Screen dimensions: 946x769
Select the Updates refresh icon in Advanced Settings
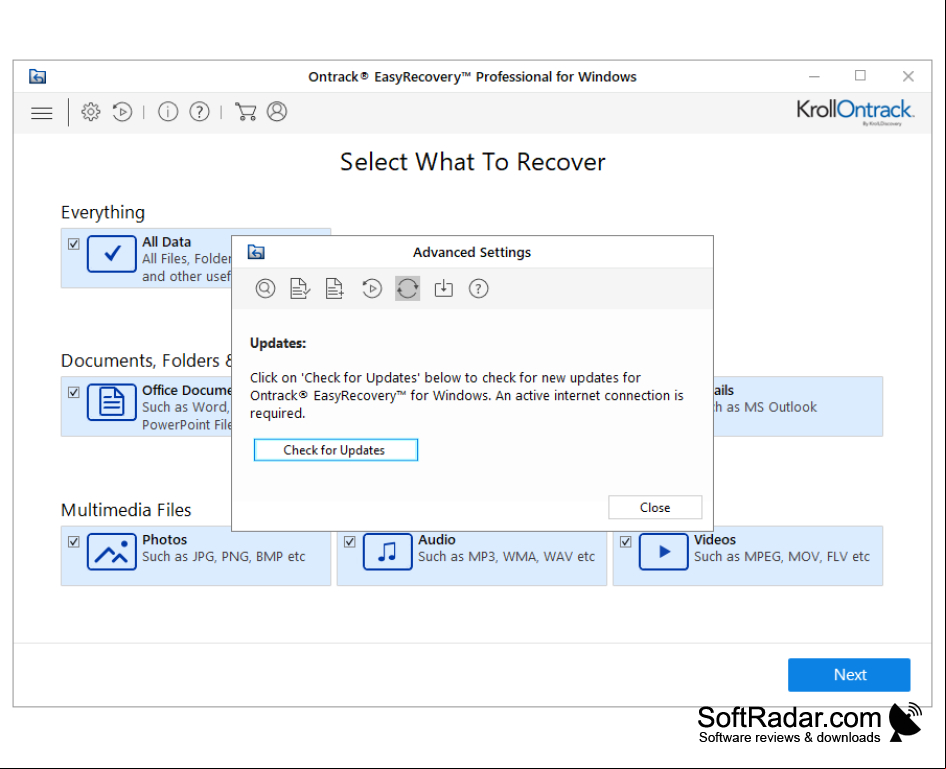pos(408,289)
